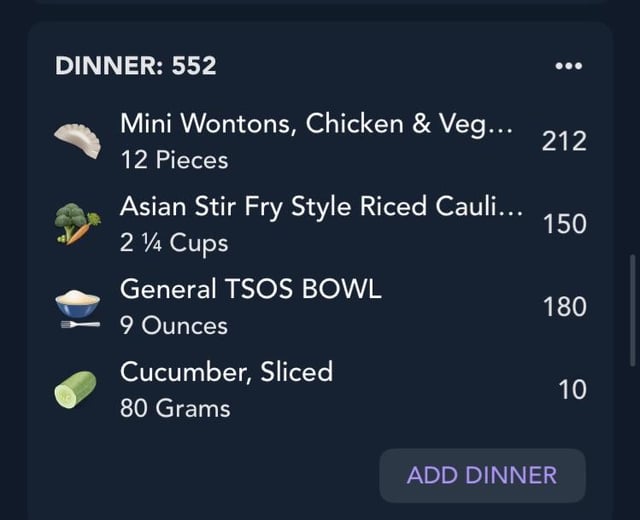Click the 9 Ounces serving size

174,326
